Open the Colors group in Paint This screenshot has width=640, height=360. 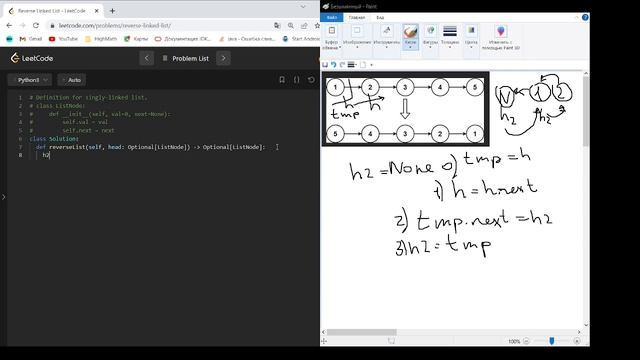click(x=471, y=37)
